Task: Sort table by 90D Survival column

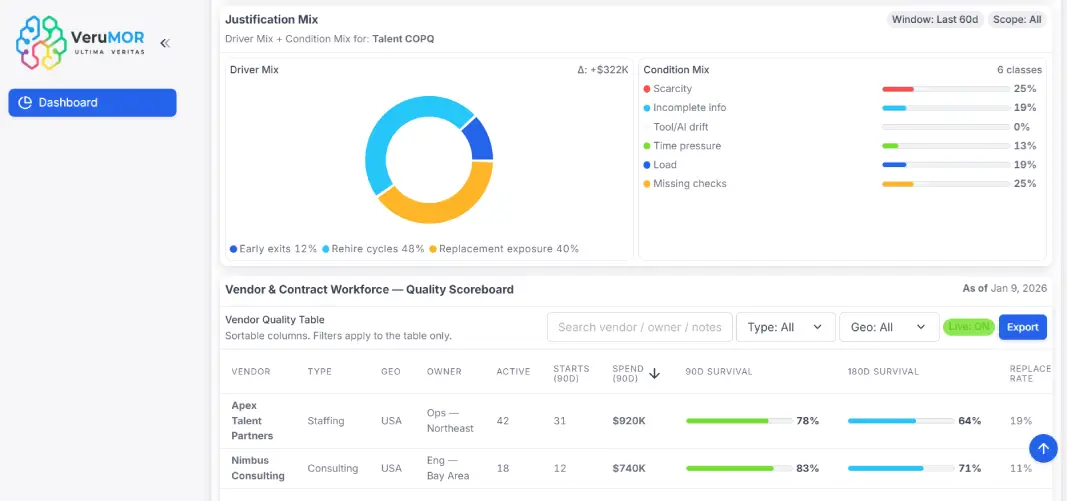Action: pos(718,371)
